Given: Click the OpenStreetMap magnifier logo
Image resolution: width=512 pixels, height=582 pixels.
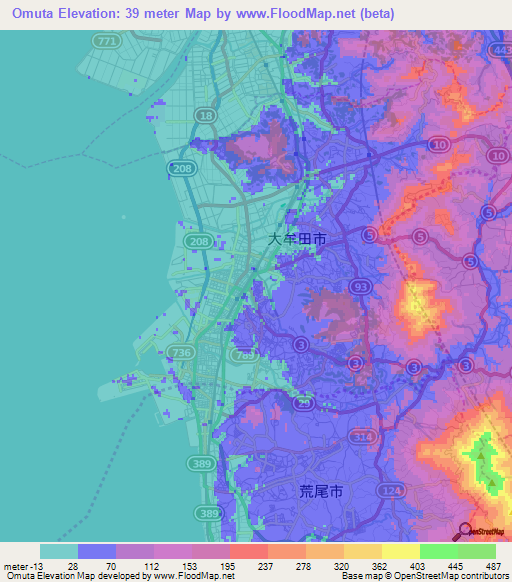Looking at the screenshot, I should [478, 532].
